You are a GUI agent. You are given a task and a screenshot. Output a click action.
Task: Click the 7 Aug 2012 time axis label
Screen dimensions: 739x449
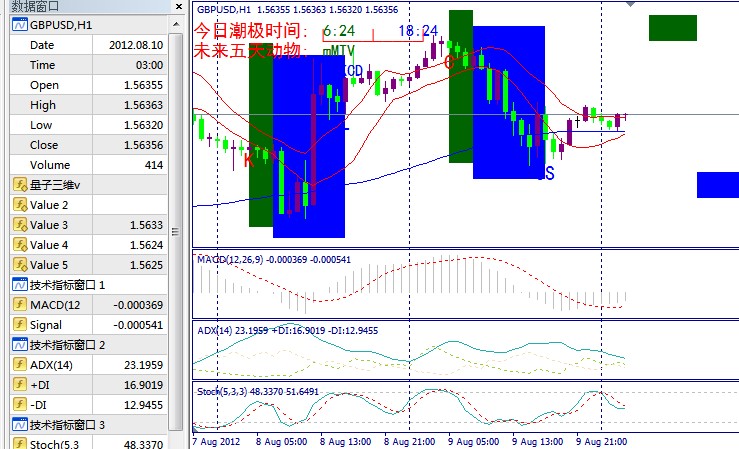tap(216, 442)
